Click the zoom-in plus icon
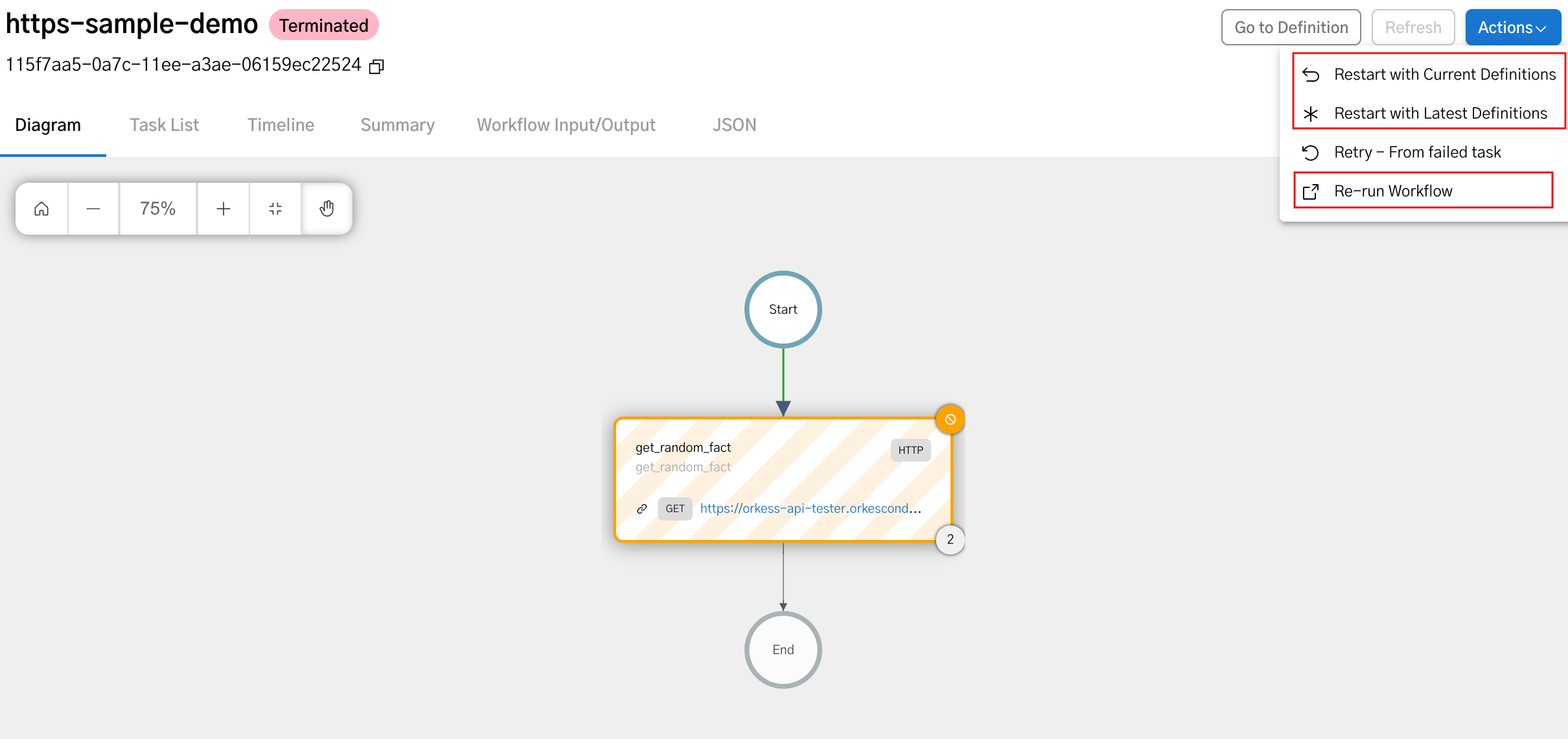This screenshot has width=1568, height=739. (223, 208)
